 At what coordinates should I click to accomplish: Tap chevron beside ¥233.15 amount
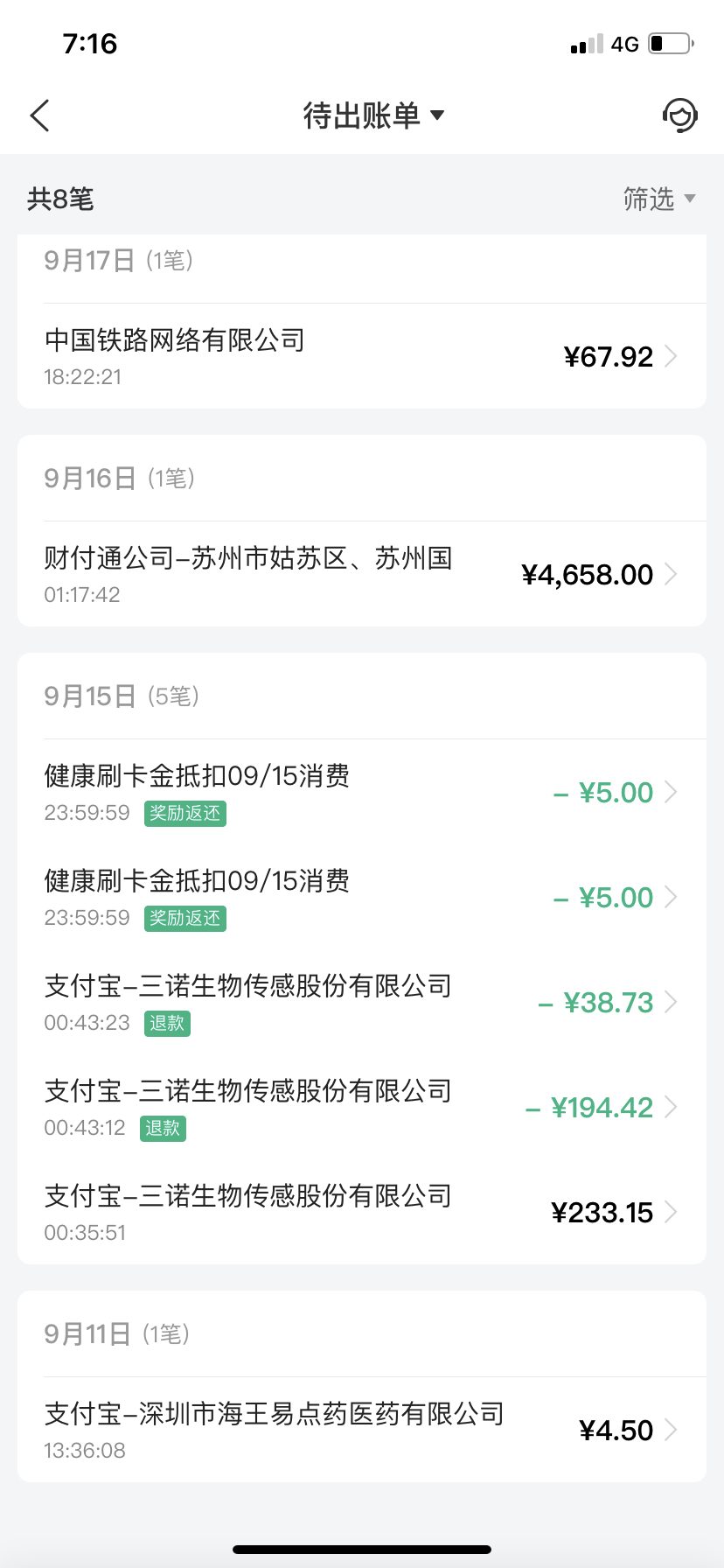(672, 1212)
